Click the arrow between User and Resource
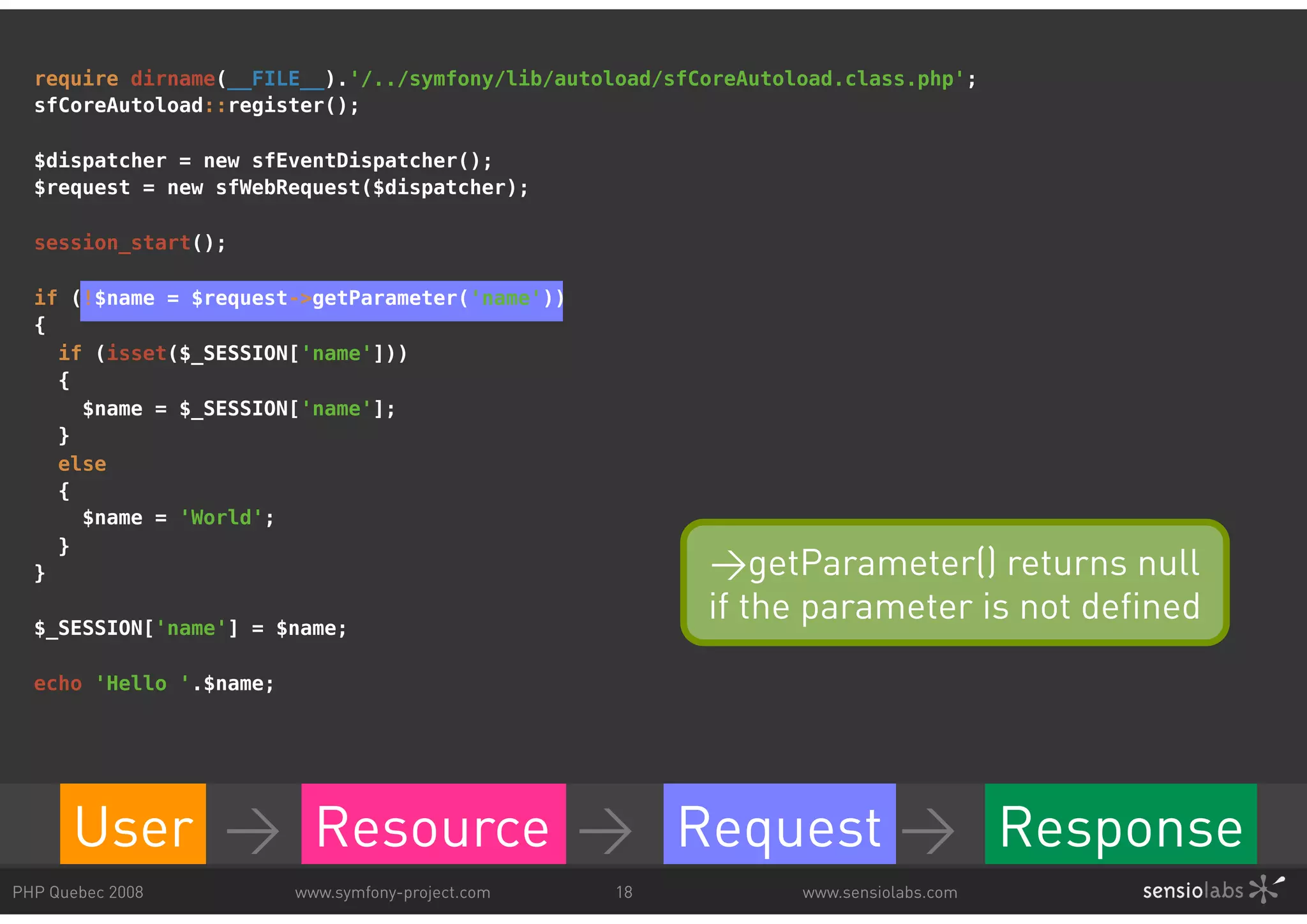 pyautogui.click(x=253, y=830)
